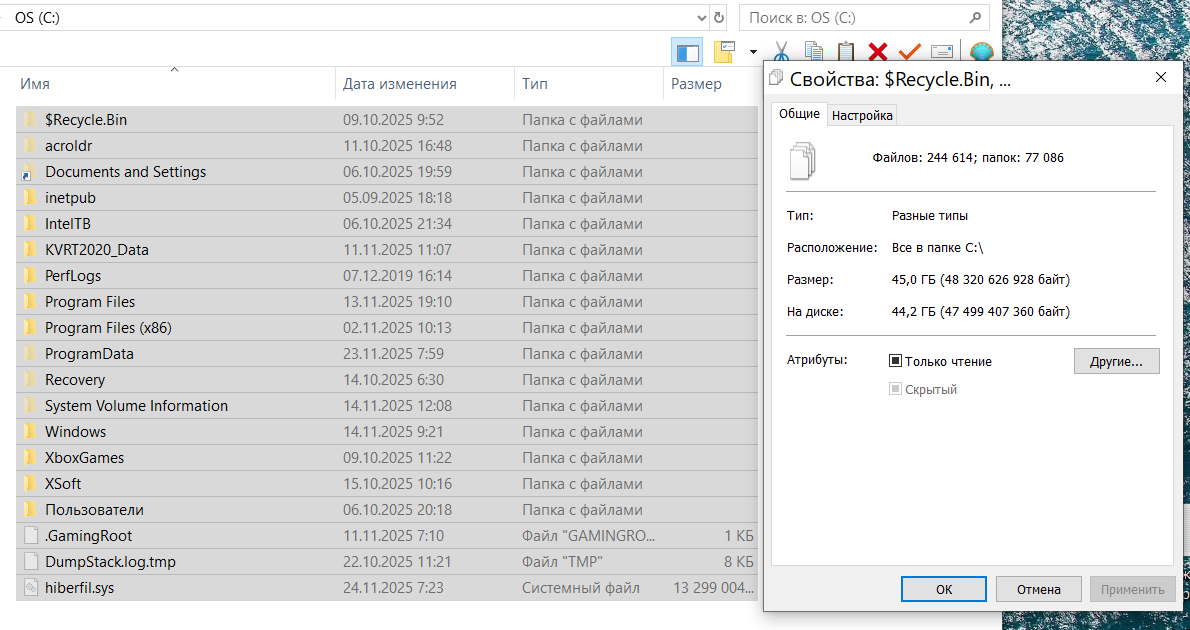
Task: Click the refresh button beside the address bar
Action: point(719,18)
